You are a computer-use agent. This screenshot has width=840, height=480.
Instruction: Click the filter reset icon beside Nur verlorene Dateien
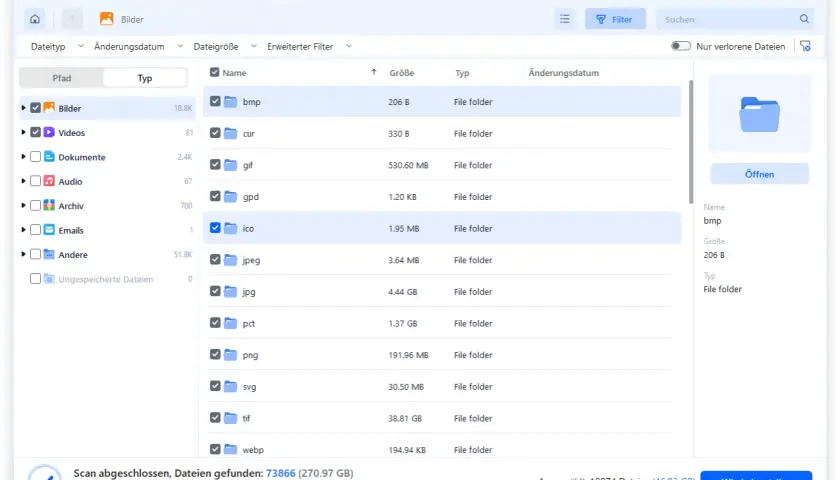[805, 46]
